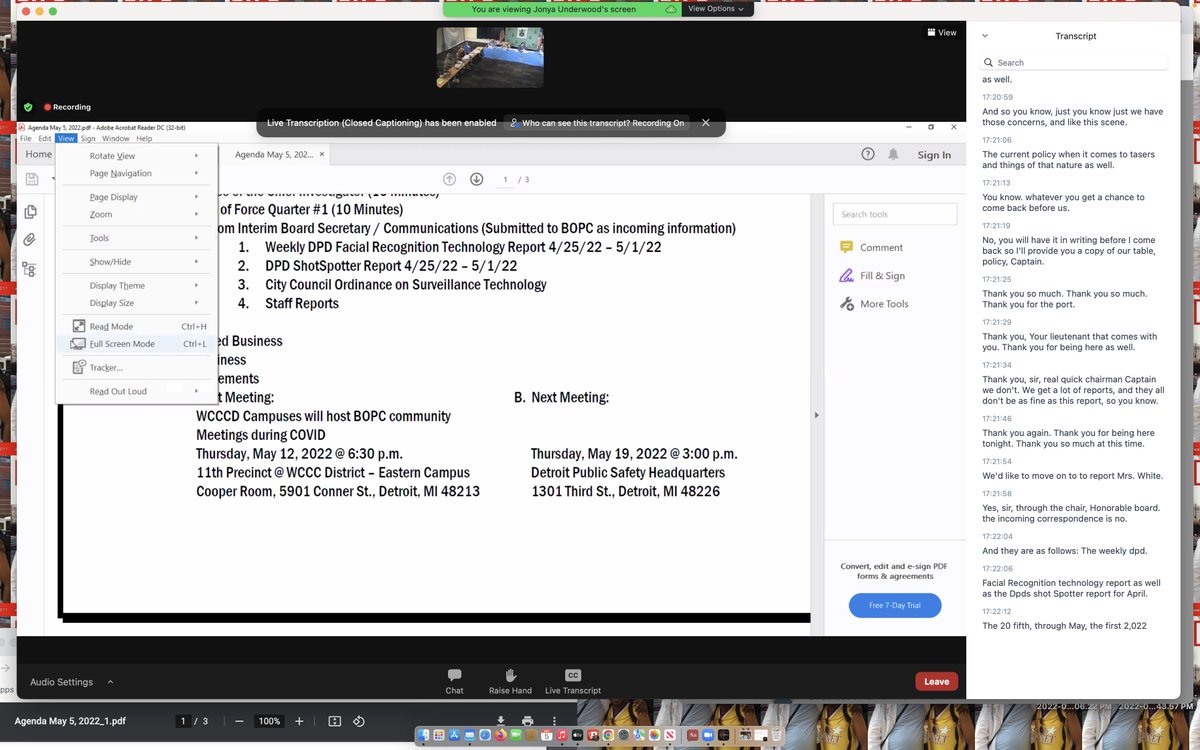The height and width of the screenshot is (750, 1200).
Task: Open the attachments paperclip sidebar icon
Action: pyautogui.click(x=30, y=240)
